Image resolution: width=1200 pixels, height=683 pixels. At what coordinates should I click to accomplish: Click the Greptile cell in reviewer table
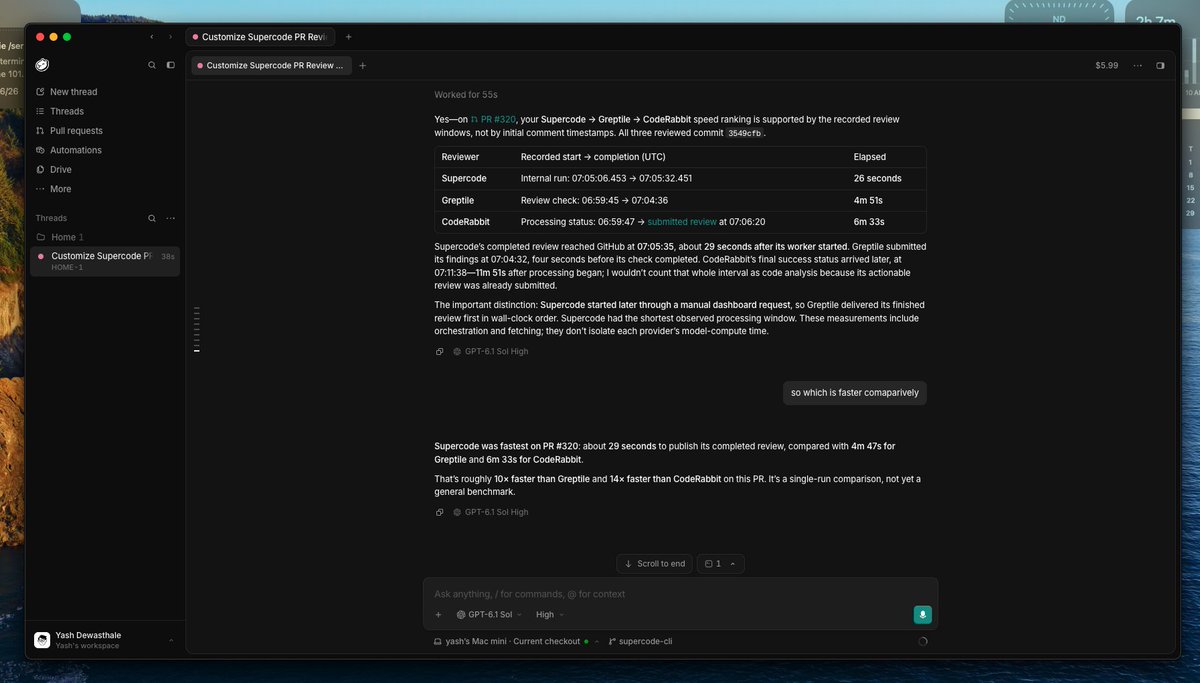pos(458,200)
